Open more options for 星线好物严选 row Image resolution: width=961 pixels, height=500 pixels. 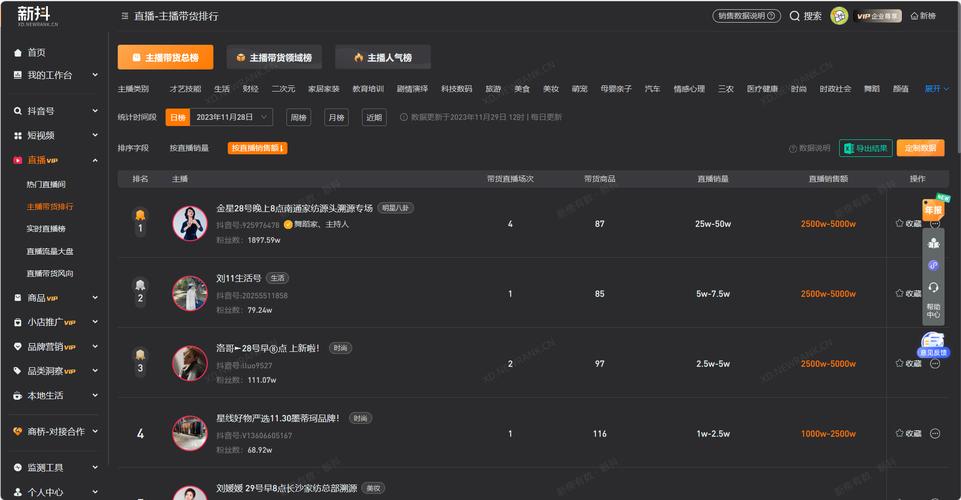coord(935,434)
